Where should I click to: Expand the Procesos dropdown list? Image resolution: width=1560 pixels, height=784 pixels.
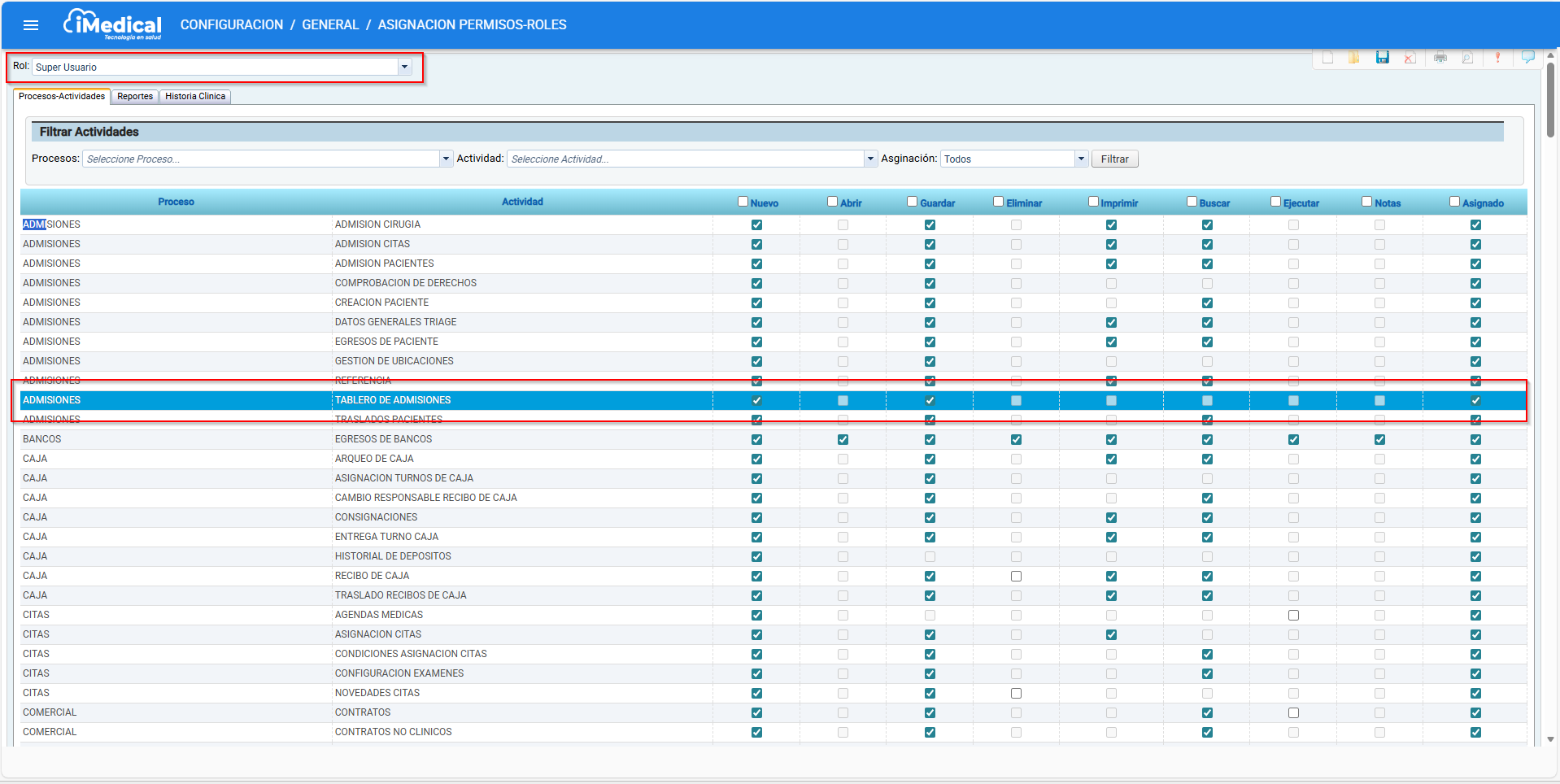[446, 159]
